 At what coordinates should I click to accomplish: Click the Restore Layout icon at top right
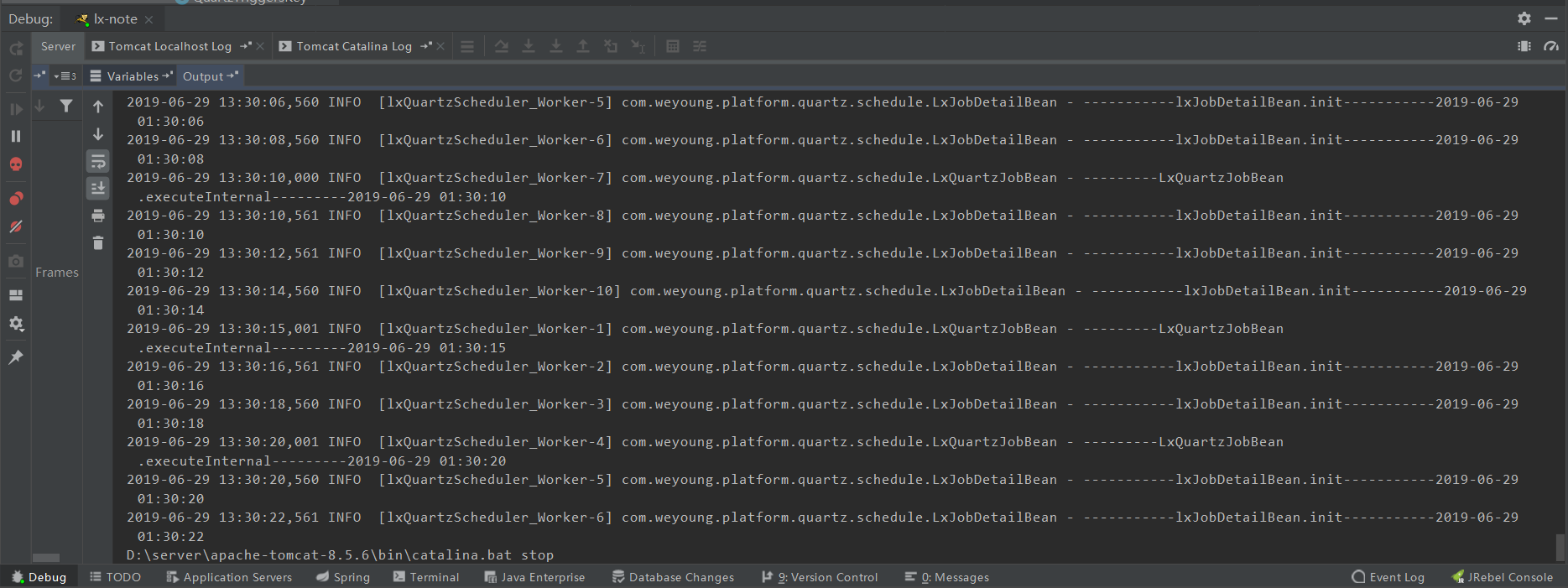1524,46
